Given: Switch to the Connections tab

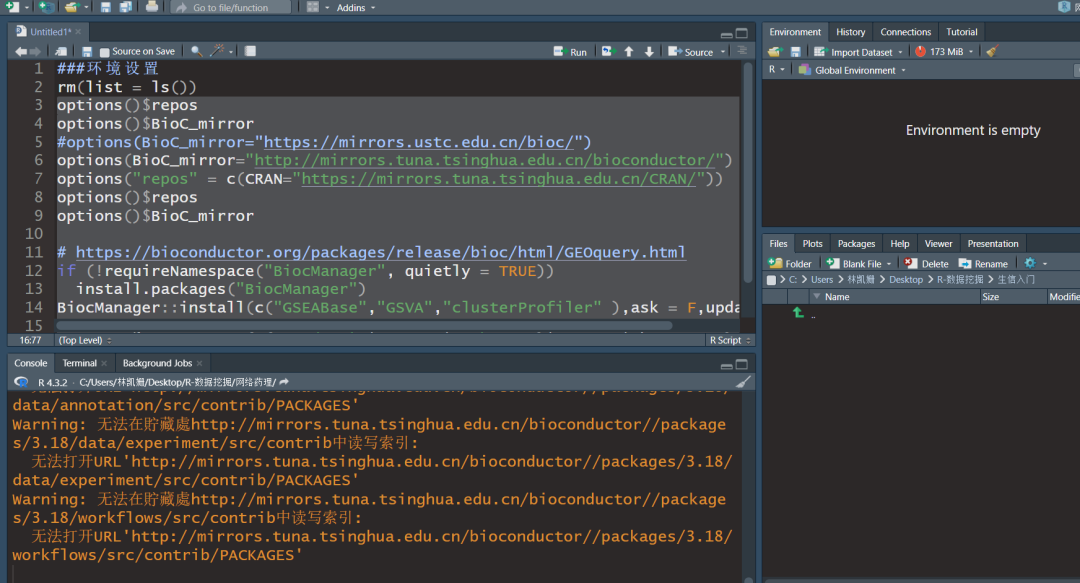Looking at the screenshot, I should [906, 32].
